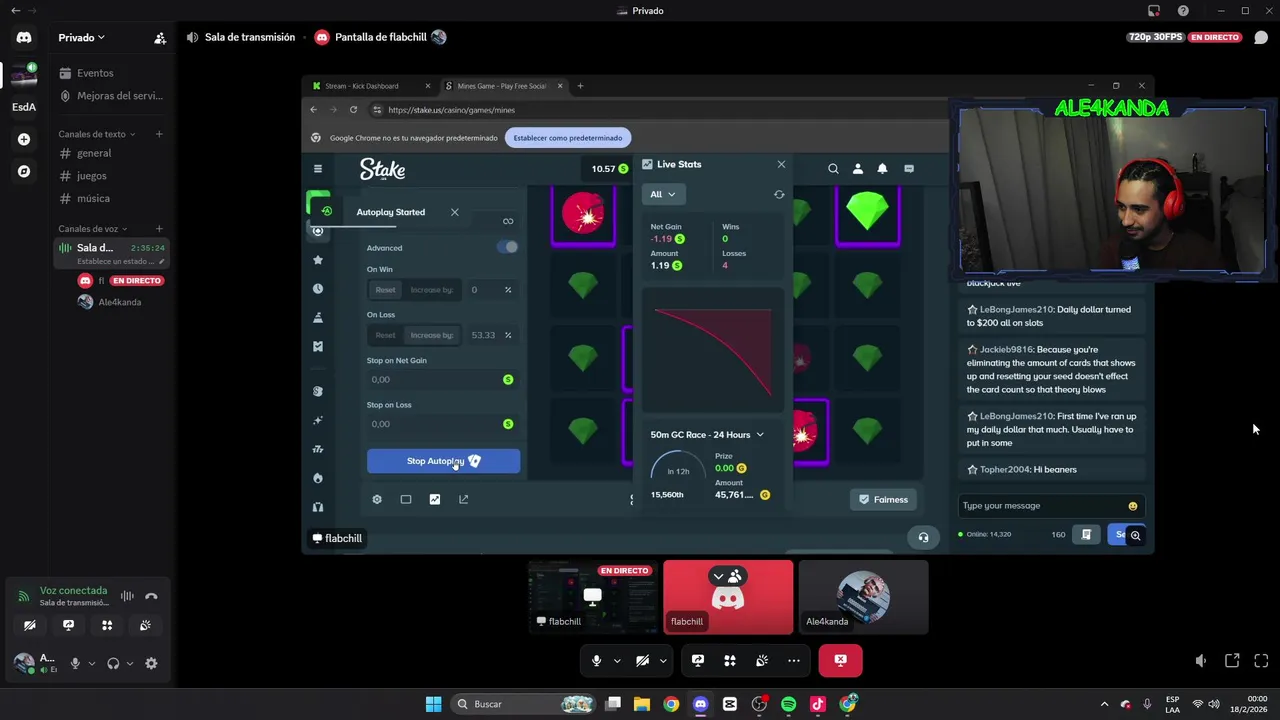Open favourites star in Stake sidebar
This screenshot has height=720, width=1280.
[x=318, y=260]
